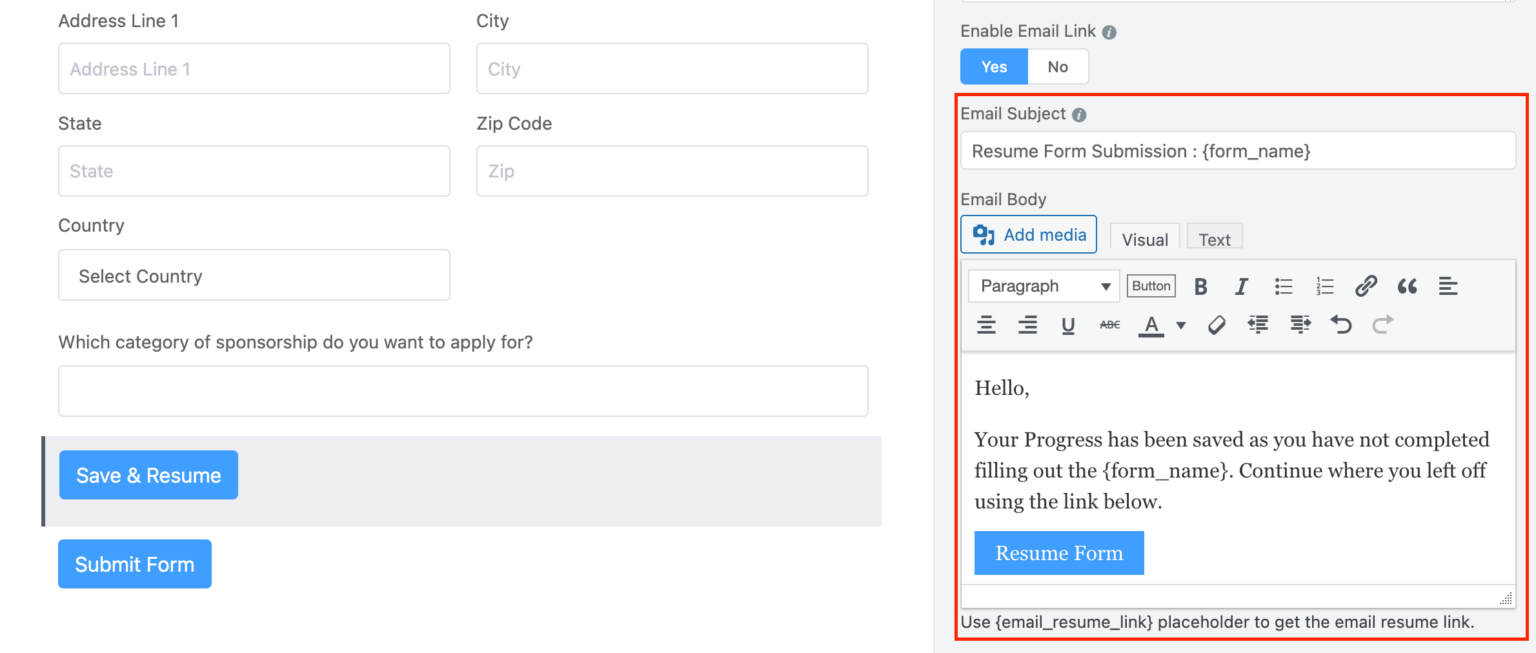Screen dimensions: 1536x653
Task: Insert a bulleted list
Action: pos(1284,287)
